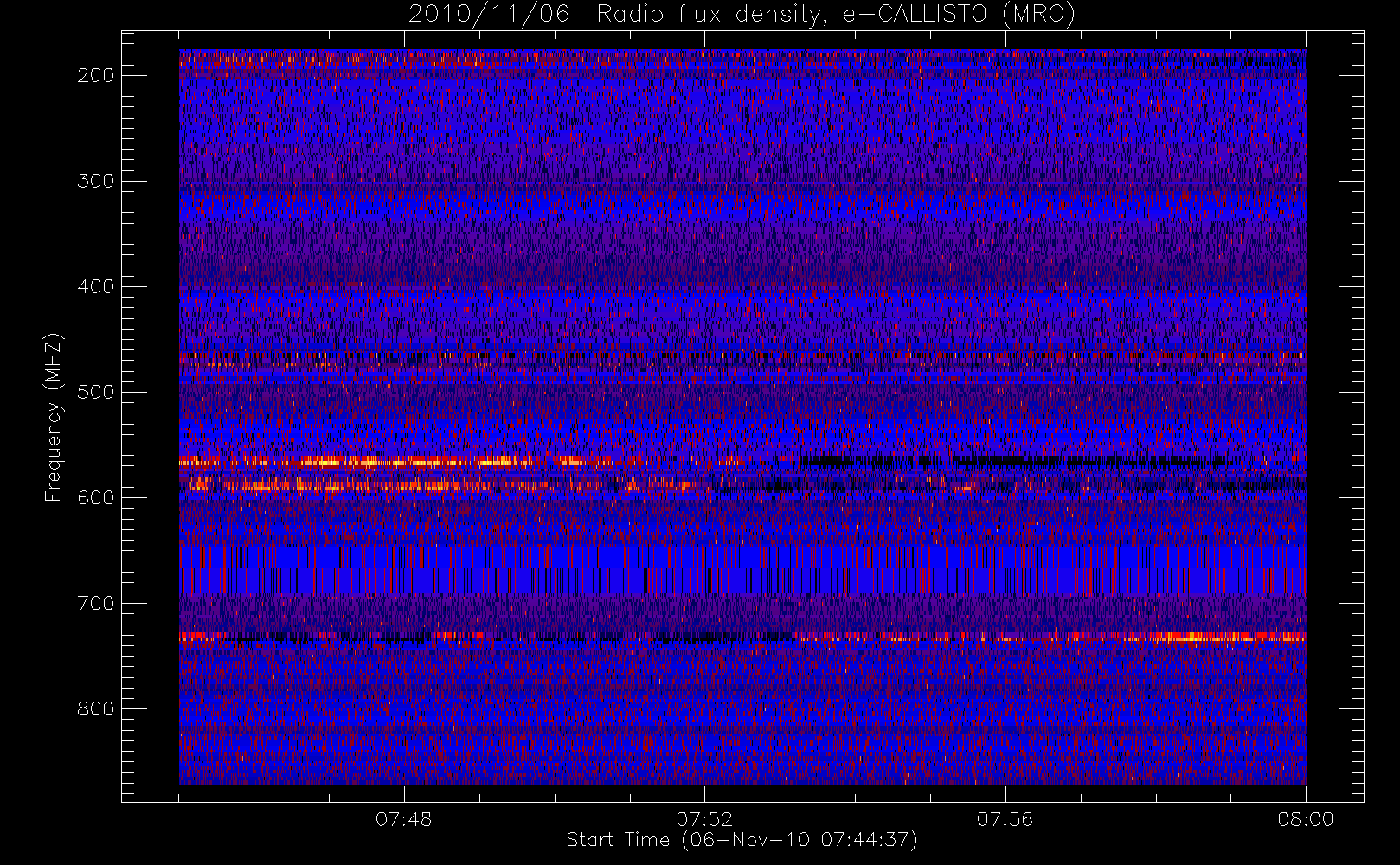
Task: Click the 'Start Time (06-Nov-10 07:44:37)' label
Action: 742,840
